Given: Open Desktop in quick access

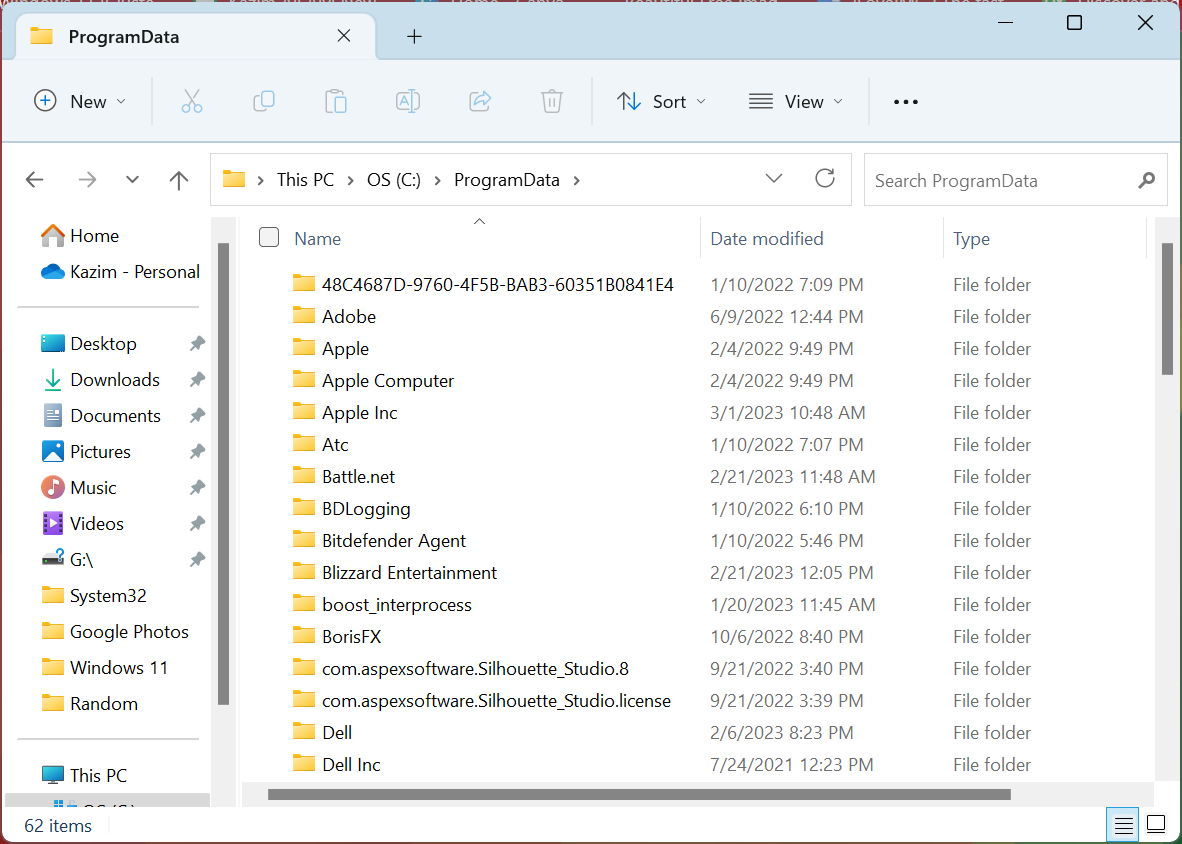Looking at the screenshot, I should [x=89, y=344].
